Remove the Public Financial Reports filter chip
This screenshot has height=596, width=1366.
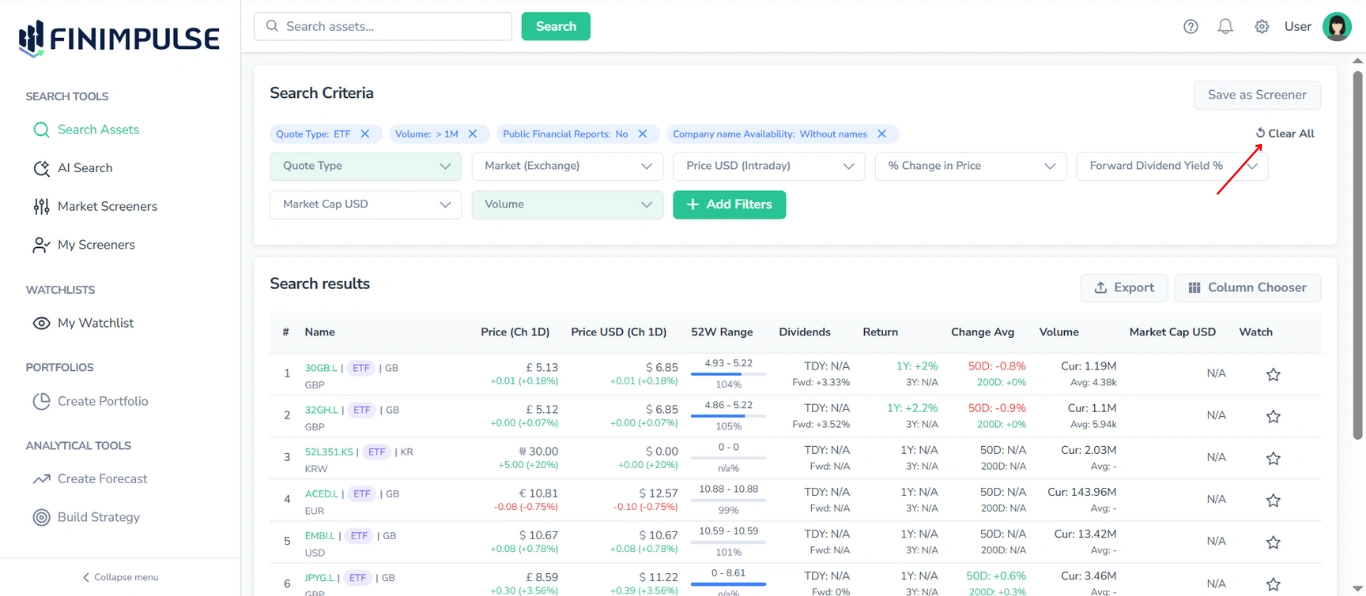(643, 134)
